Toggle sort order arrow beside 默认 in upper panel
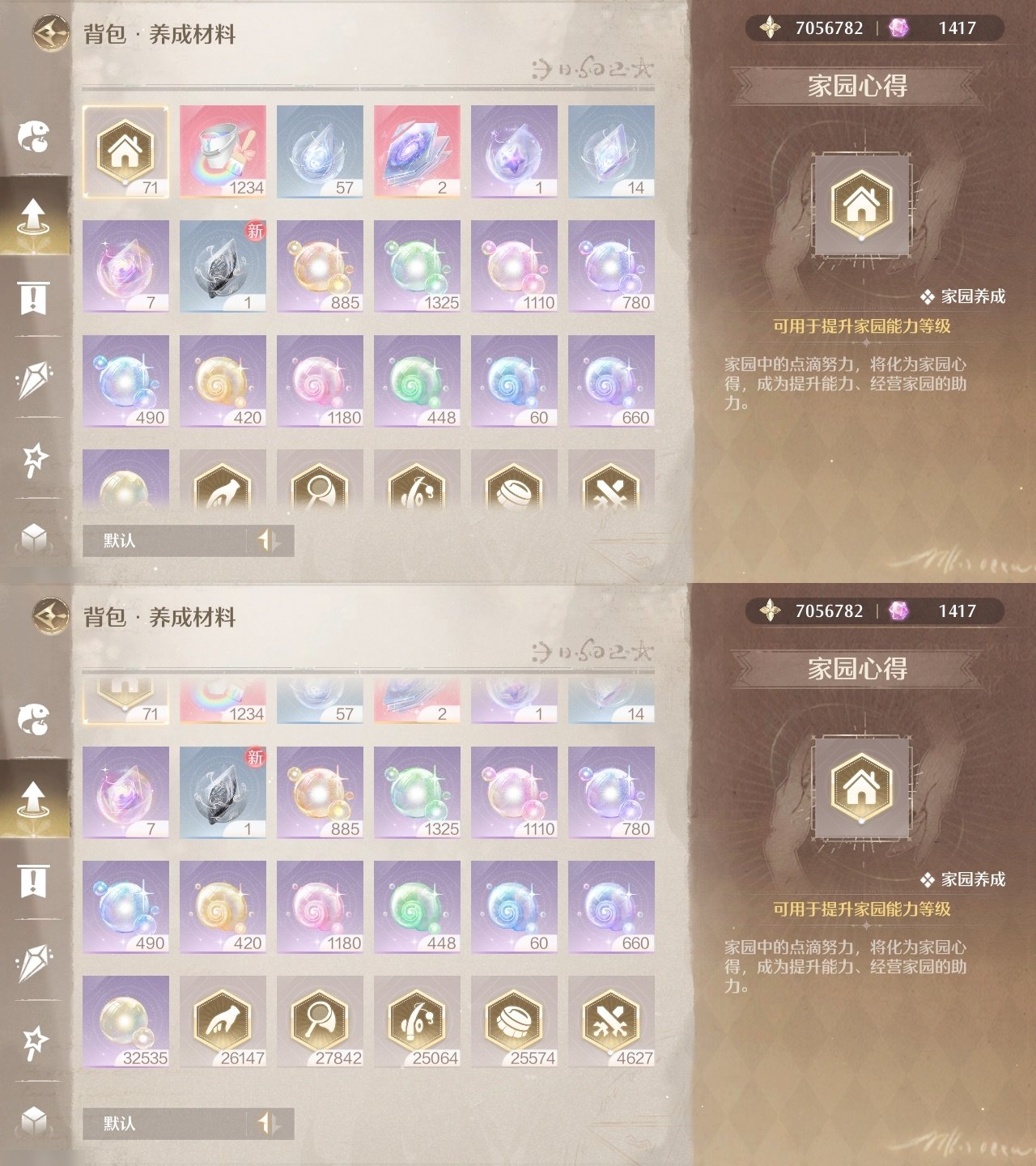 270,541
